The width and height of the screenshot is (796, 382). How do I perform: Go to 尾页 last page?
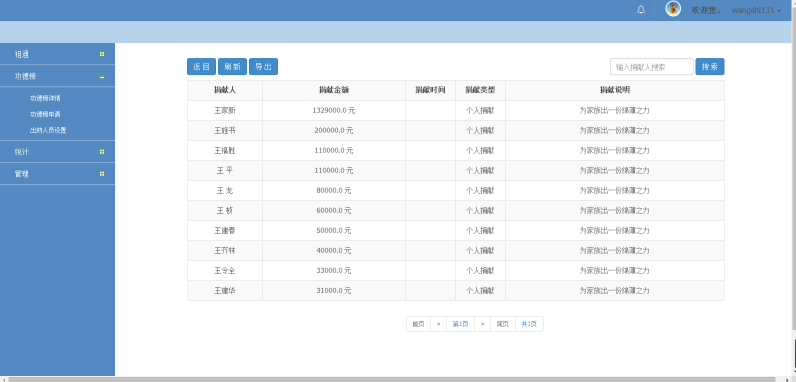[x=503, y=324]
